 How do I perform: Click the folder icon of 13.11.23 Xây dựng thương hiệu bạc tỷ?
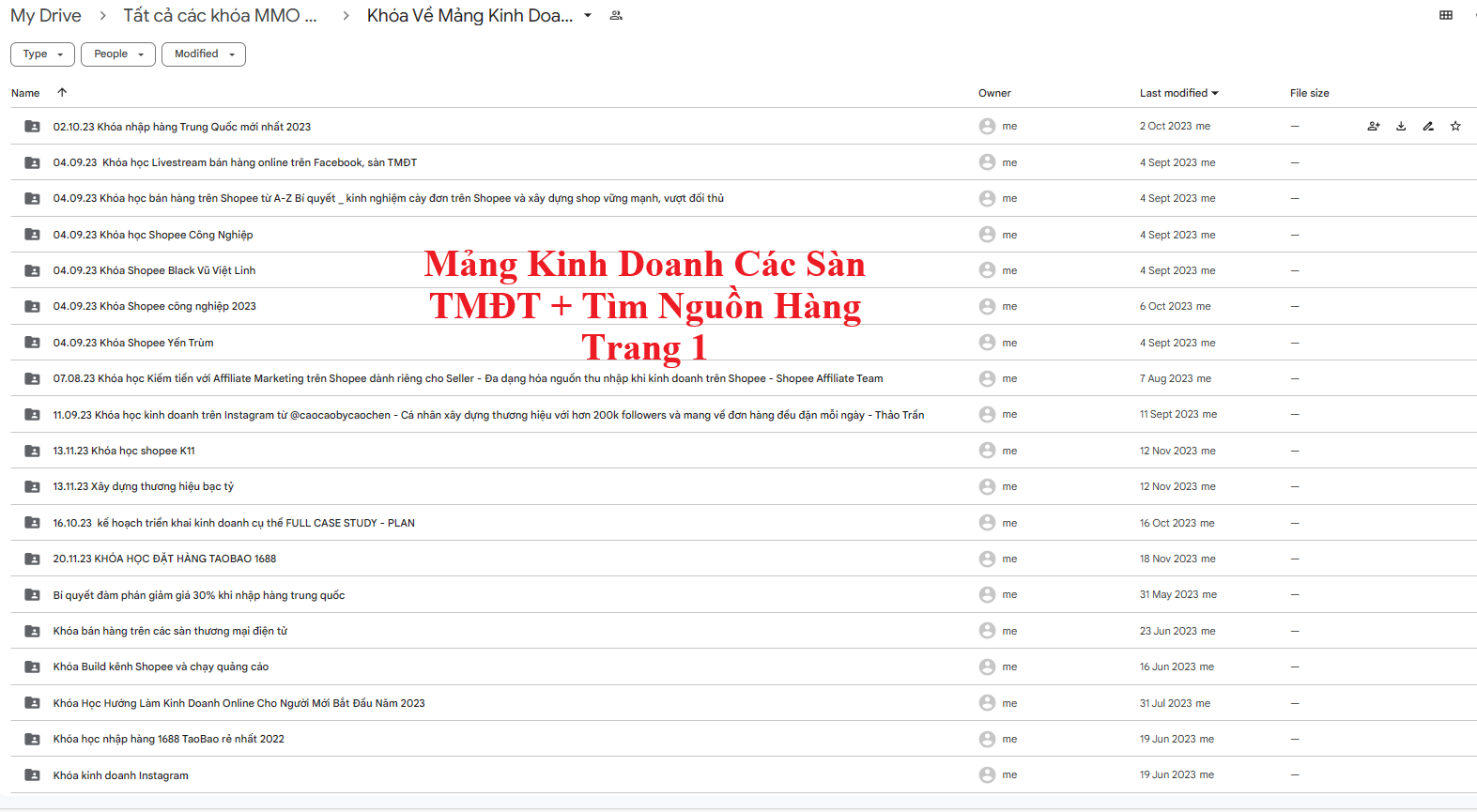coord(32,486)
